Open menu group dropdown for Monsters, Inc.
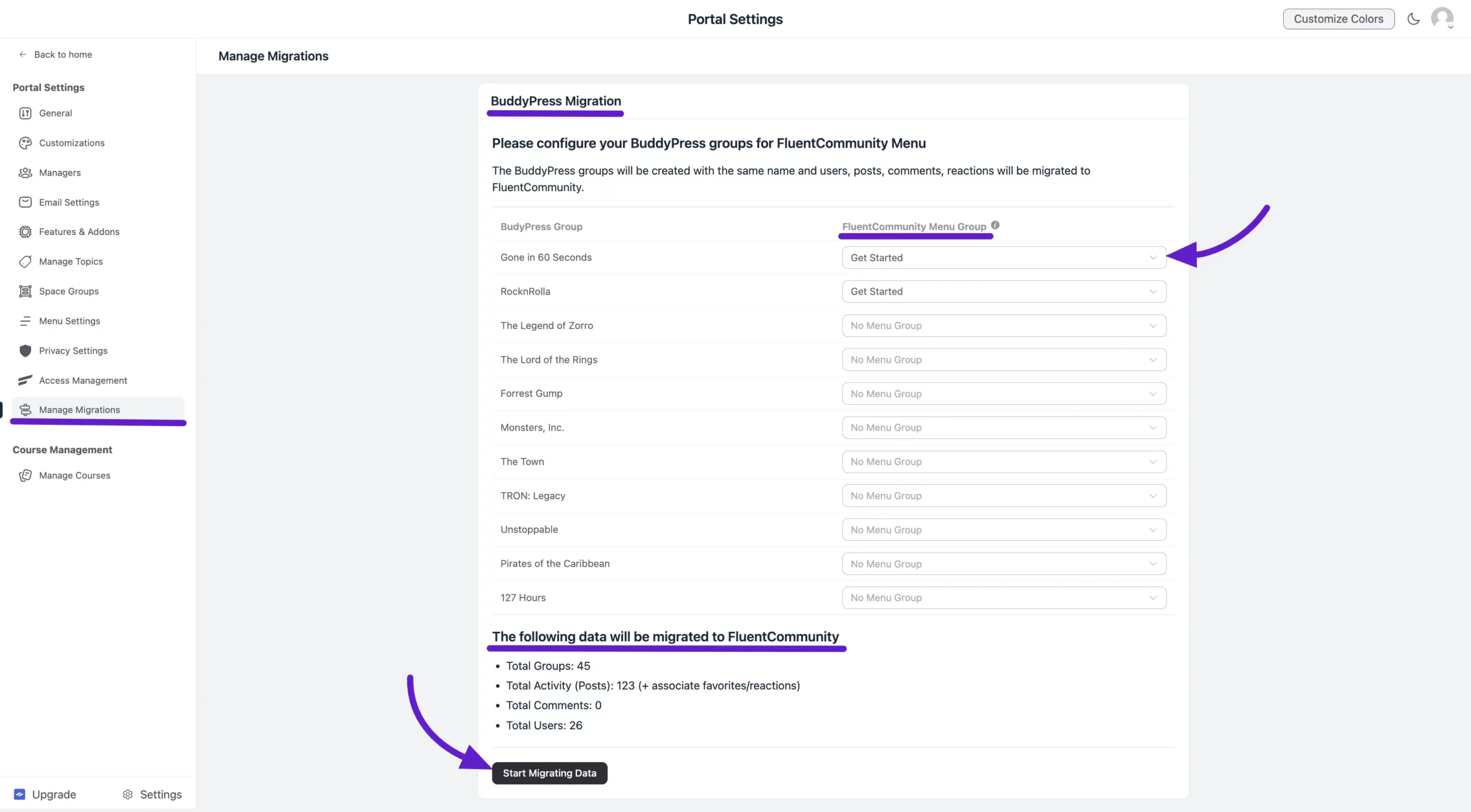Screen dimensions: 1471x812 click(x=1004, y=428)
